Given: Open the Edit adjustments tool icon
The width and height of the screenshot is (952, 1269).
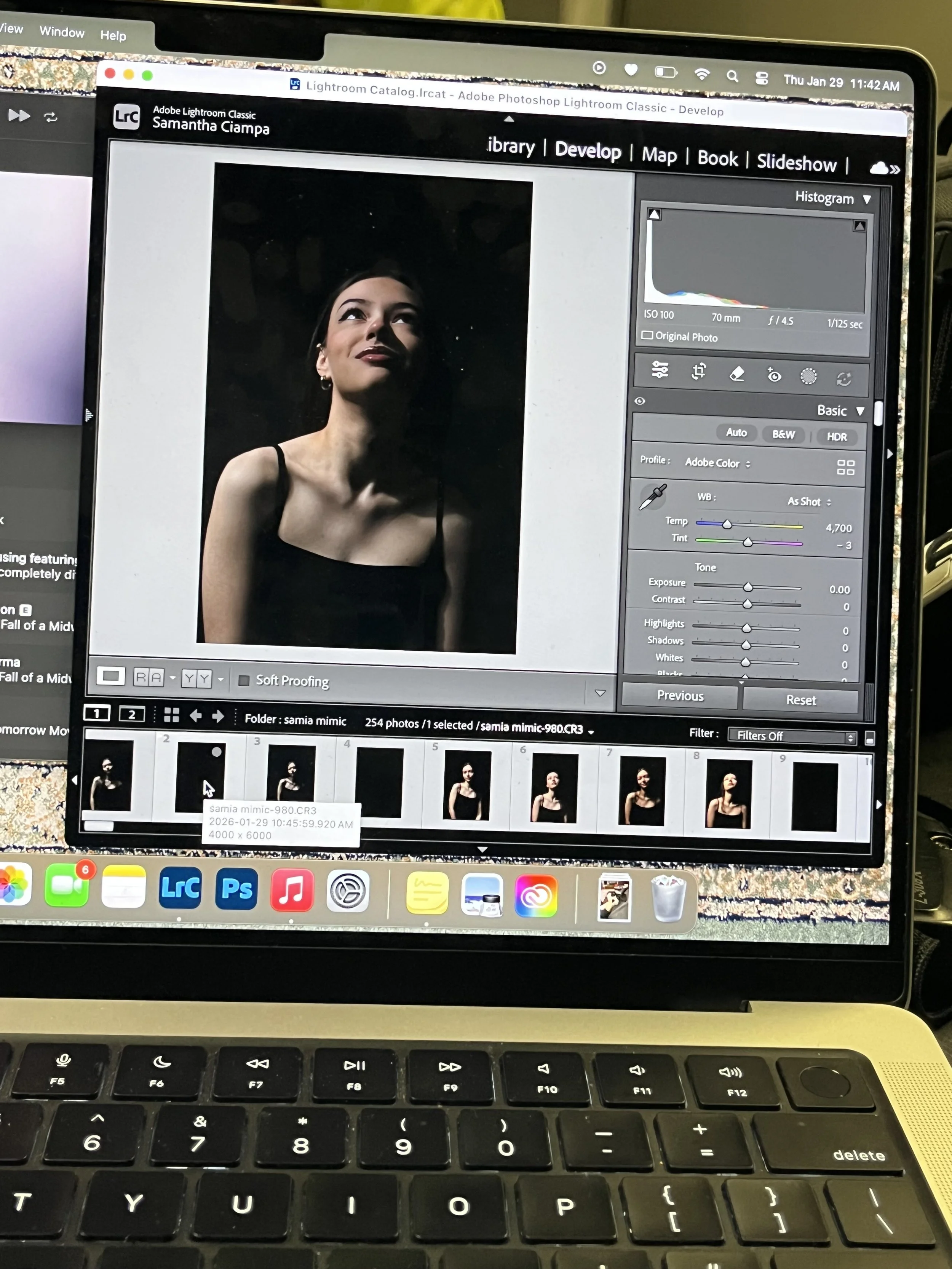Looking at the screenshot, I should point(660,370).
